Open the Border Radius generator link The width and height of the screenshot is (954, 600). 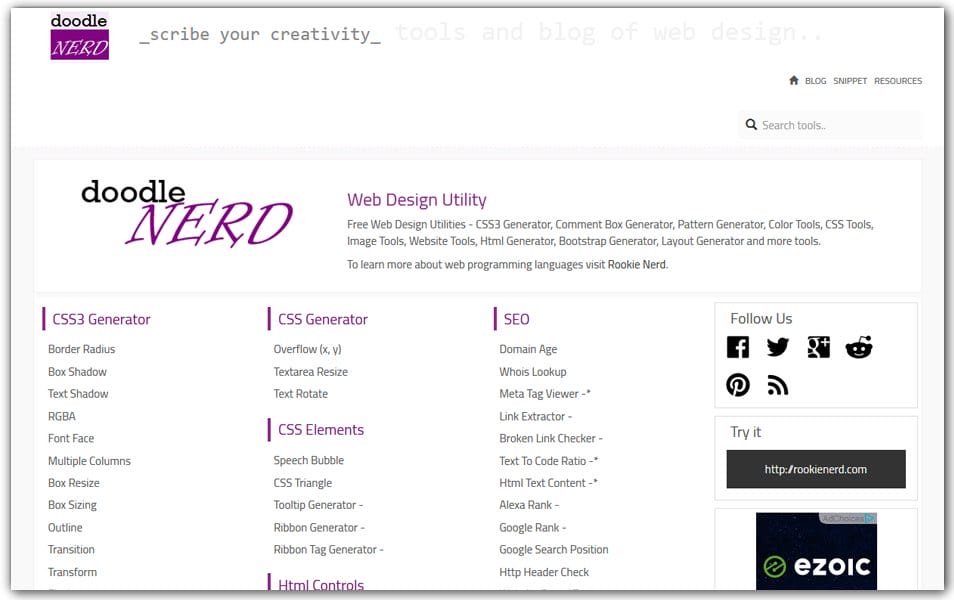coord(80,349)
